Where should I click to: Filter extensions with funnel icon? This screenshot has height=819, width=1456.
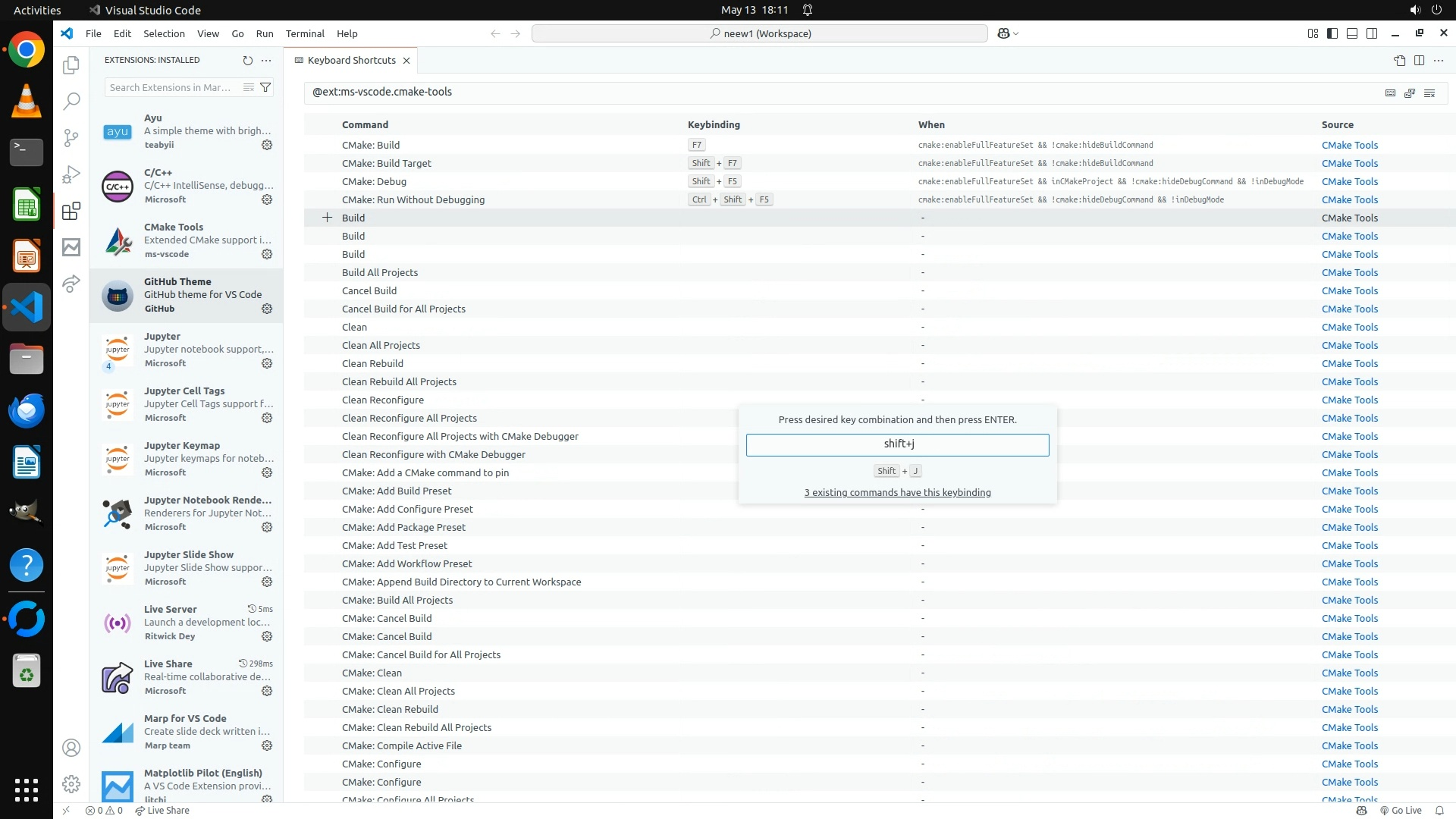(x=265, y=87)
